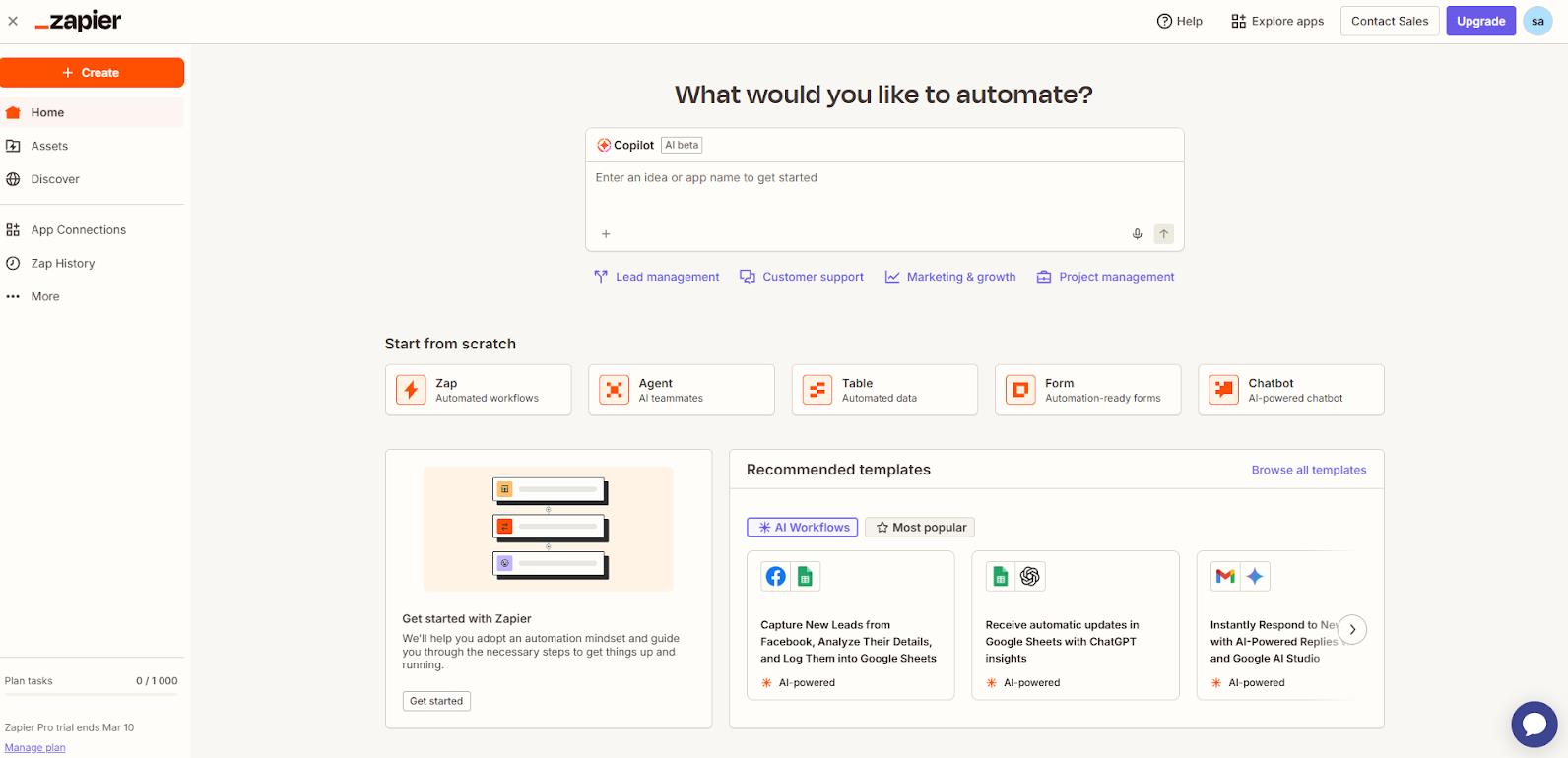Click the ChatGPT icon in template card
The image size is (1568, 758).
coord(1030,577)
